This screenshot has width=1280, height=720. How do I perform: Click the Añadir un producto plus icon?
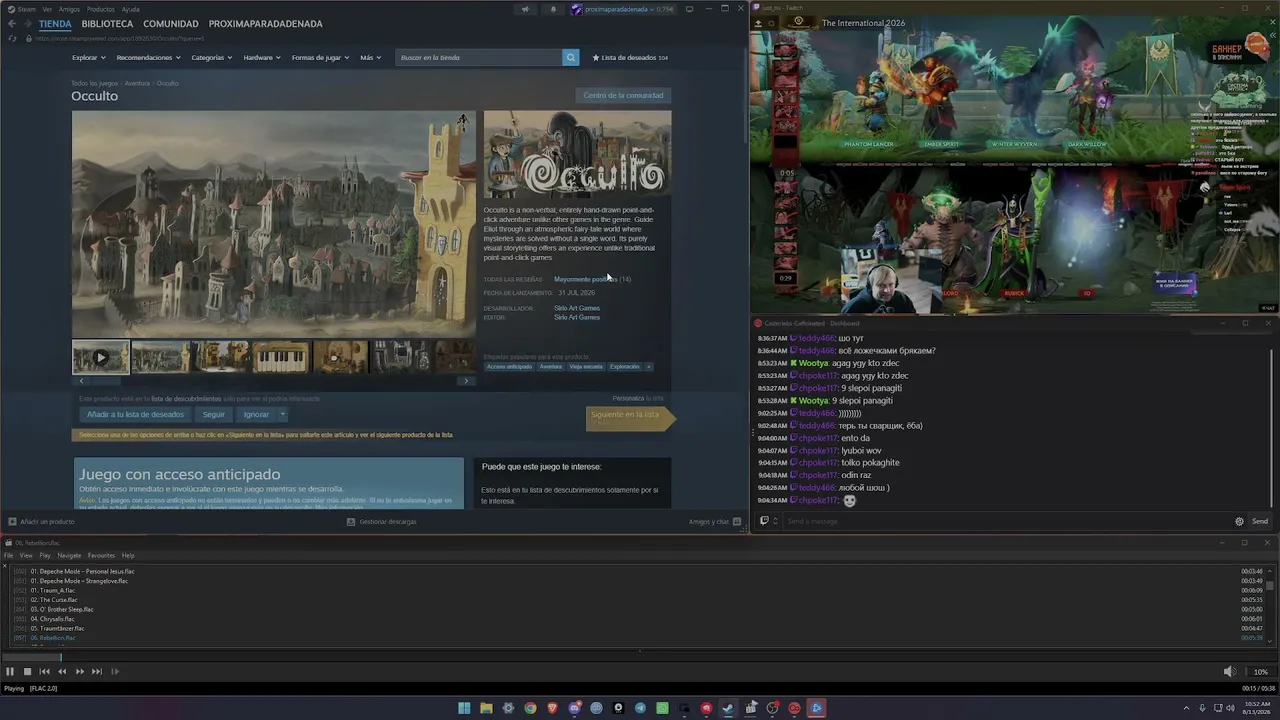click(12, 522)
